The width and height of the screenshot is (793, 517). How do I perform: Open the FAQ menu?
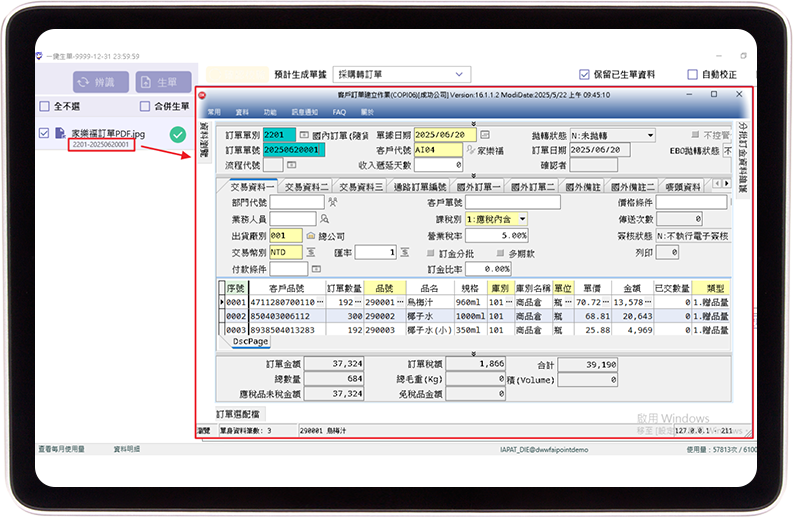(x=339, y=112)
